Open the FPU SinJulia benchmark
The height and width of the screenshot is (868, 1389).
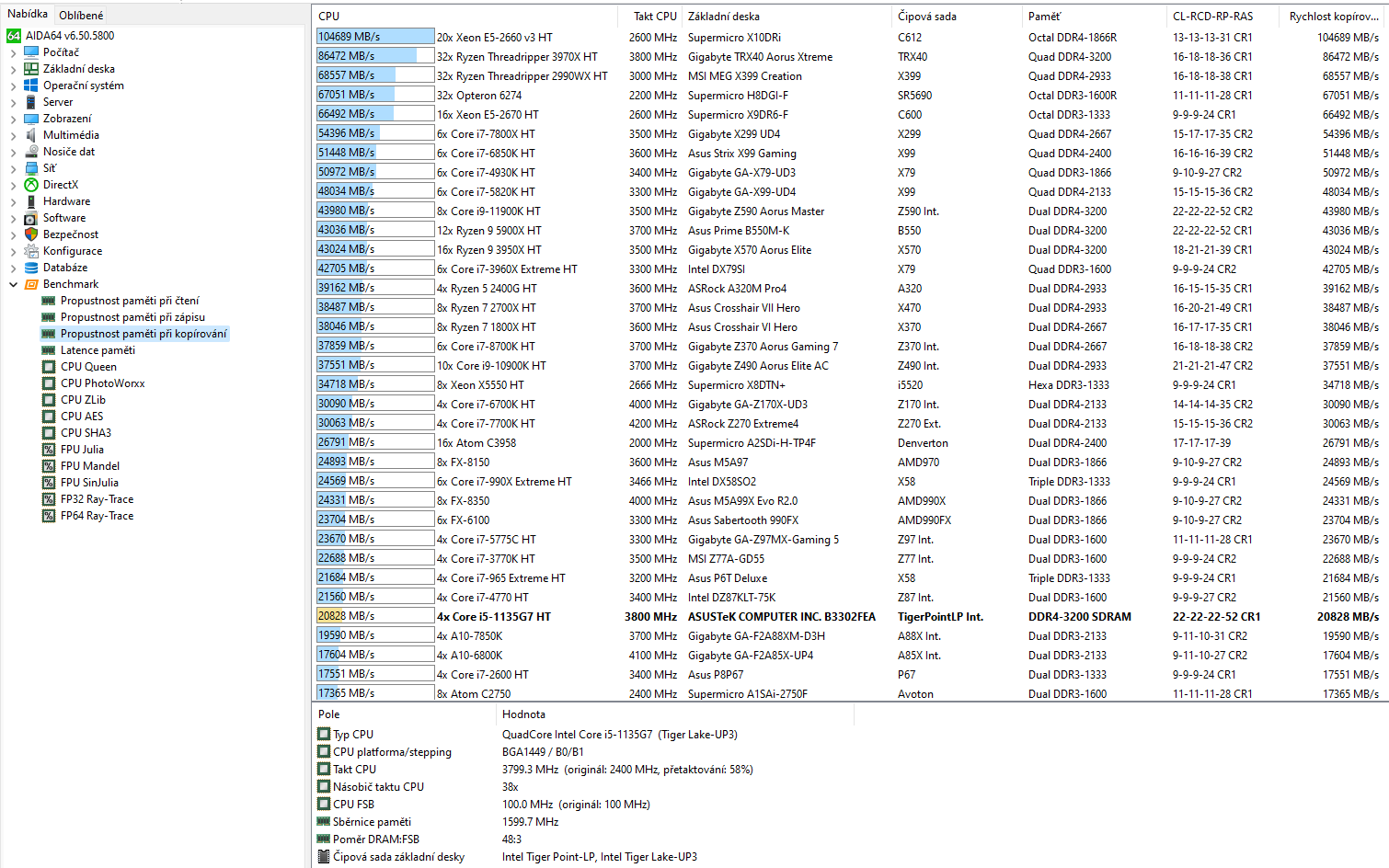pyautogui.click(x=89, y=483)
